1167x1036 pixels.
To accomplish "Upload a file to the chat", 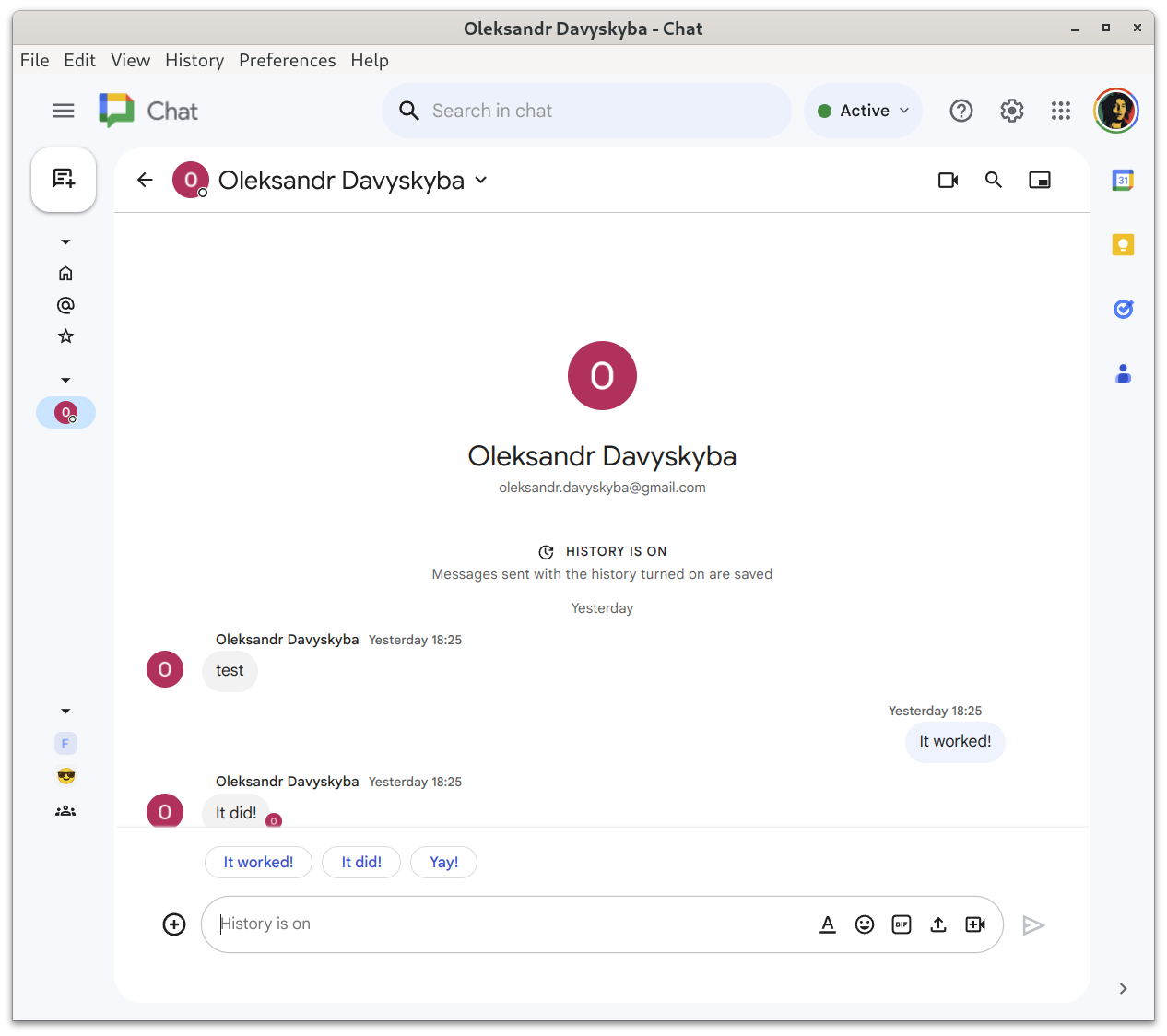I will point(938,924).
